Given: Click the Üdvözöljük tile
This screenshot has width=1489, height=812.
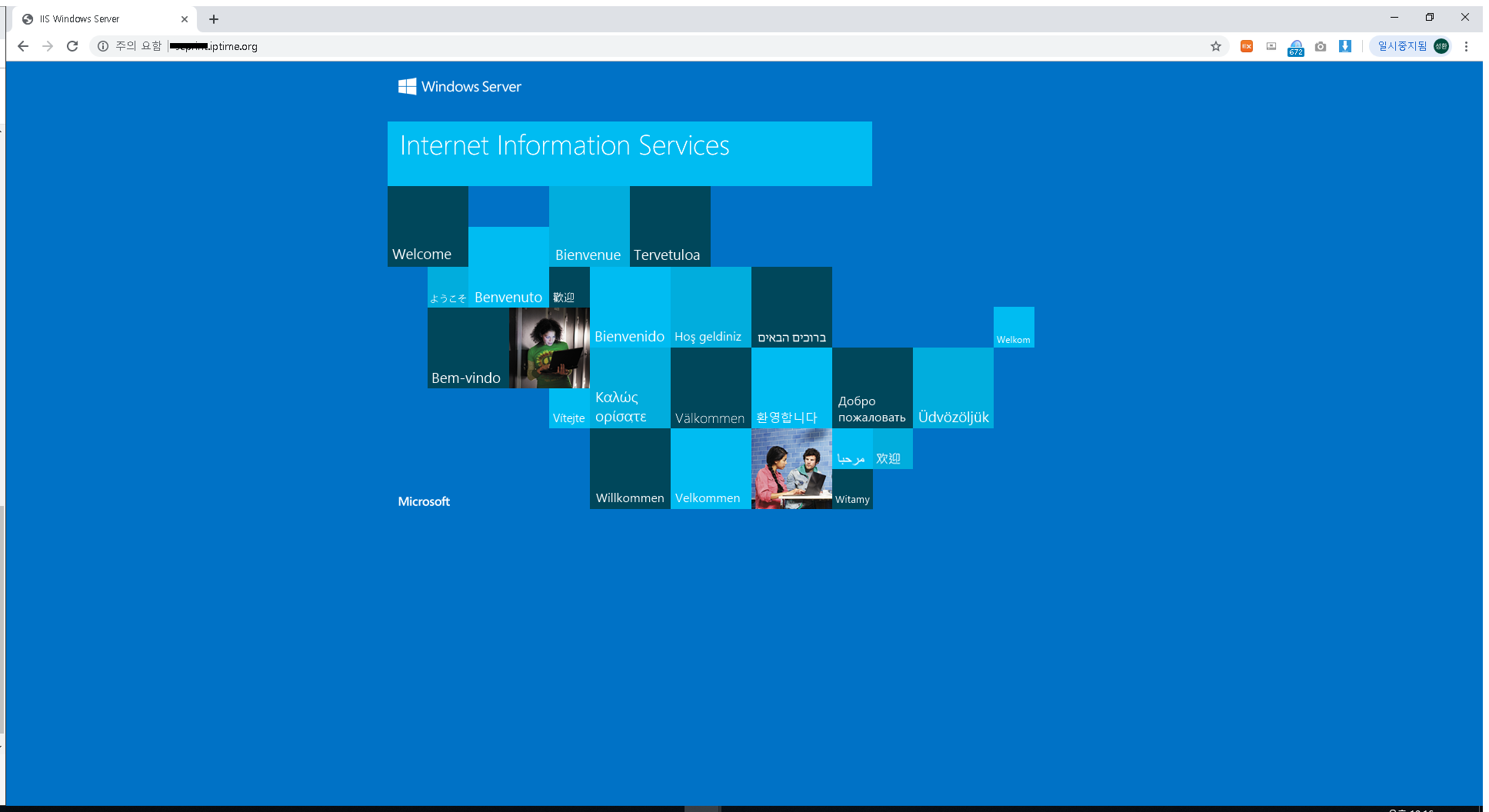Looking at the screenshot, I should pyautogui.click(x=953, y=388).
